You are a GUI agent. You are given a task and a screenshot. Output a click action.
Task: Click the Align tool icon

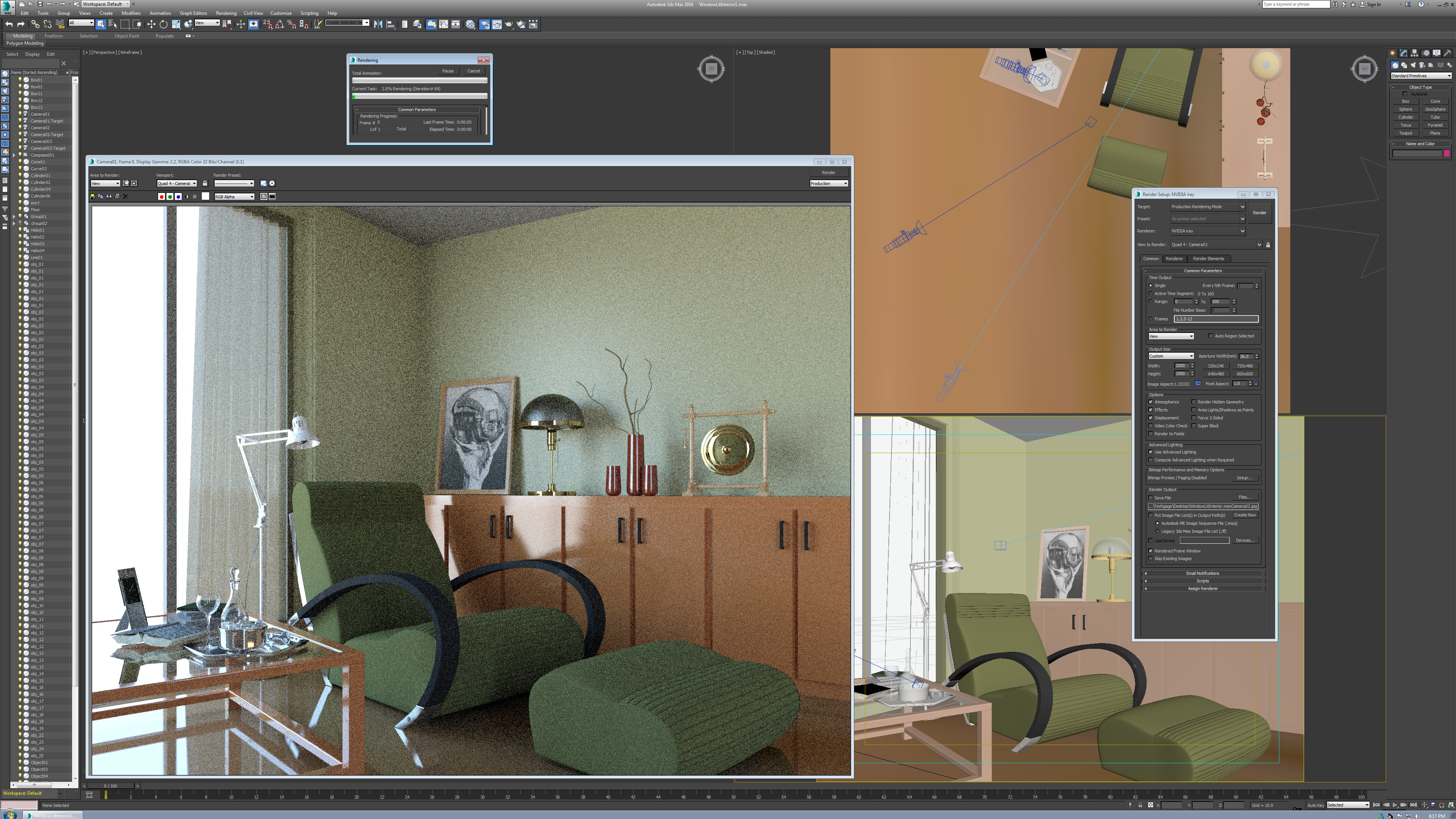(x=391, y=24)
